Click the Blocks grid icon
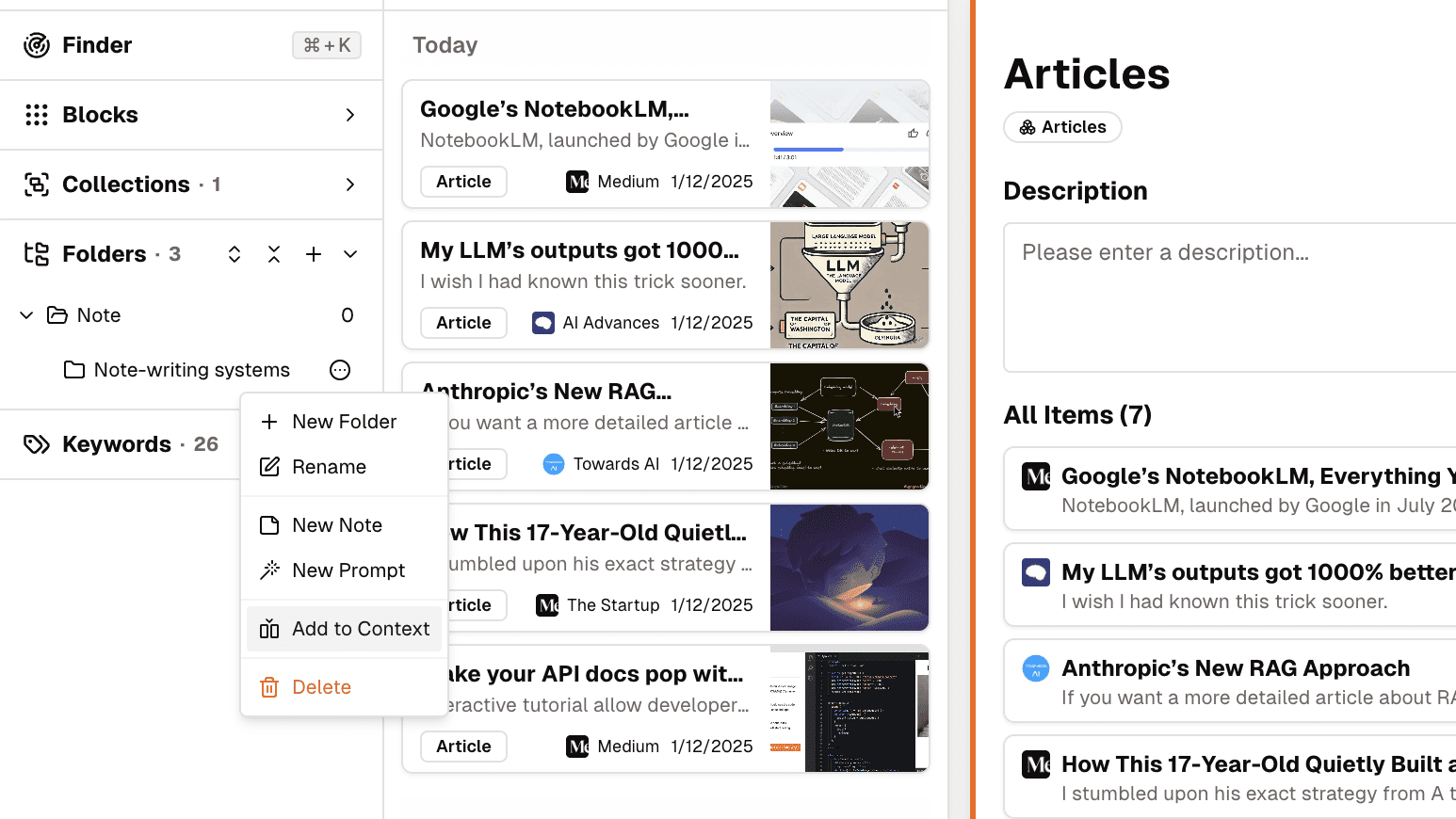1456x819 pixels. [37, 115]
